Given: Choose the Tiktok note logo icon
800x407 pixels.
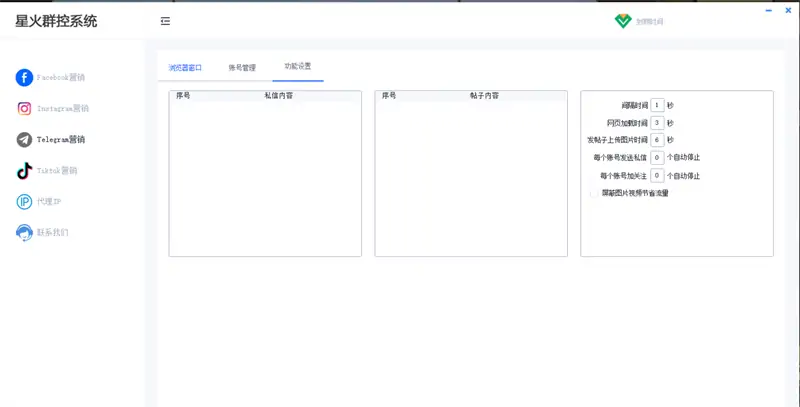Looking at the screenshot, I should pos(24,171).
